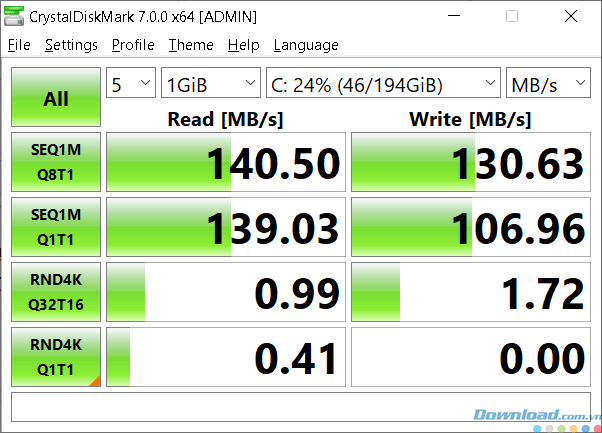Start the SEQ1M Q1T1 test
602x433 pixels.
[56, 227]
